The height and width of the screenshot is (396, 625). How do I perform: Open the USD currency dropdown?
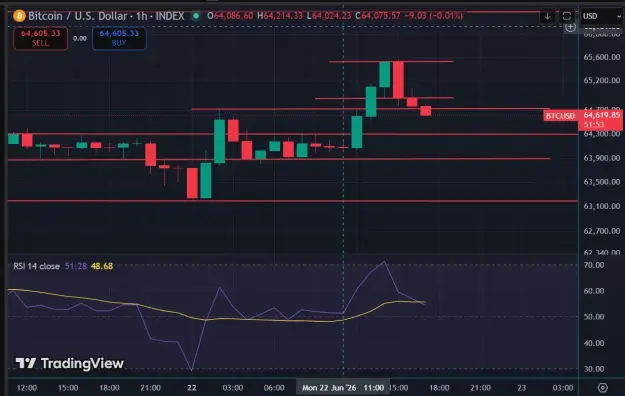click(x=602, y=16)
